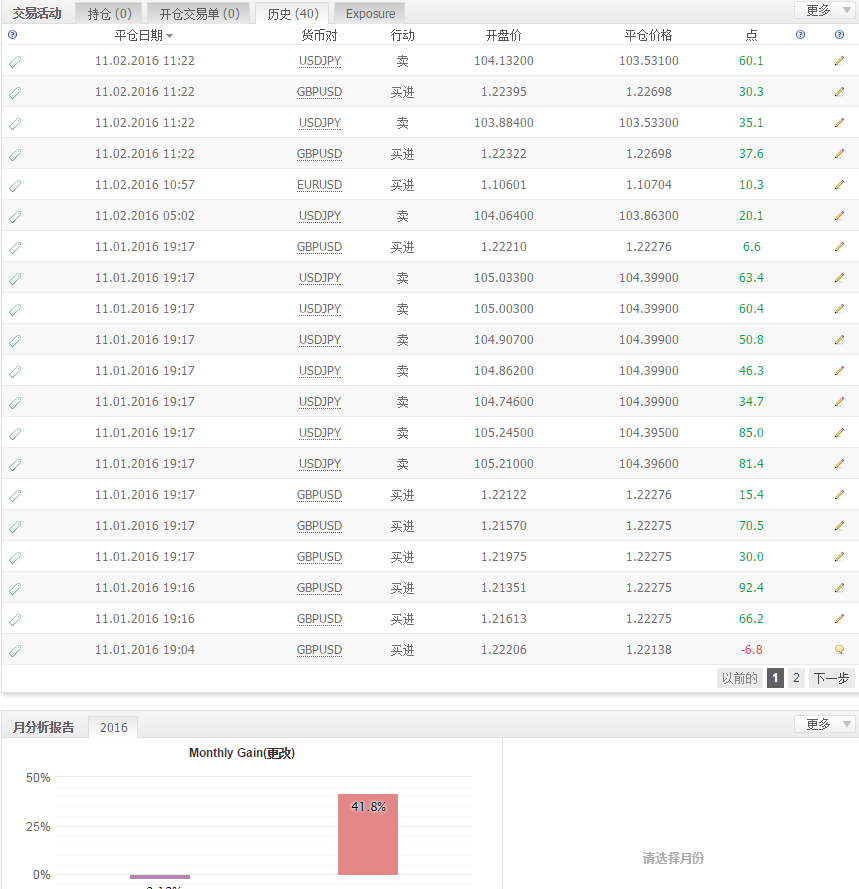Click the 行动 column header
The height and width of the screenshot is (889, 859).
coord(403,35)
